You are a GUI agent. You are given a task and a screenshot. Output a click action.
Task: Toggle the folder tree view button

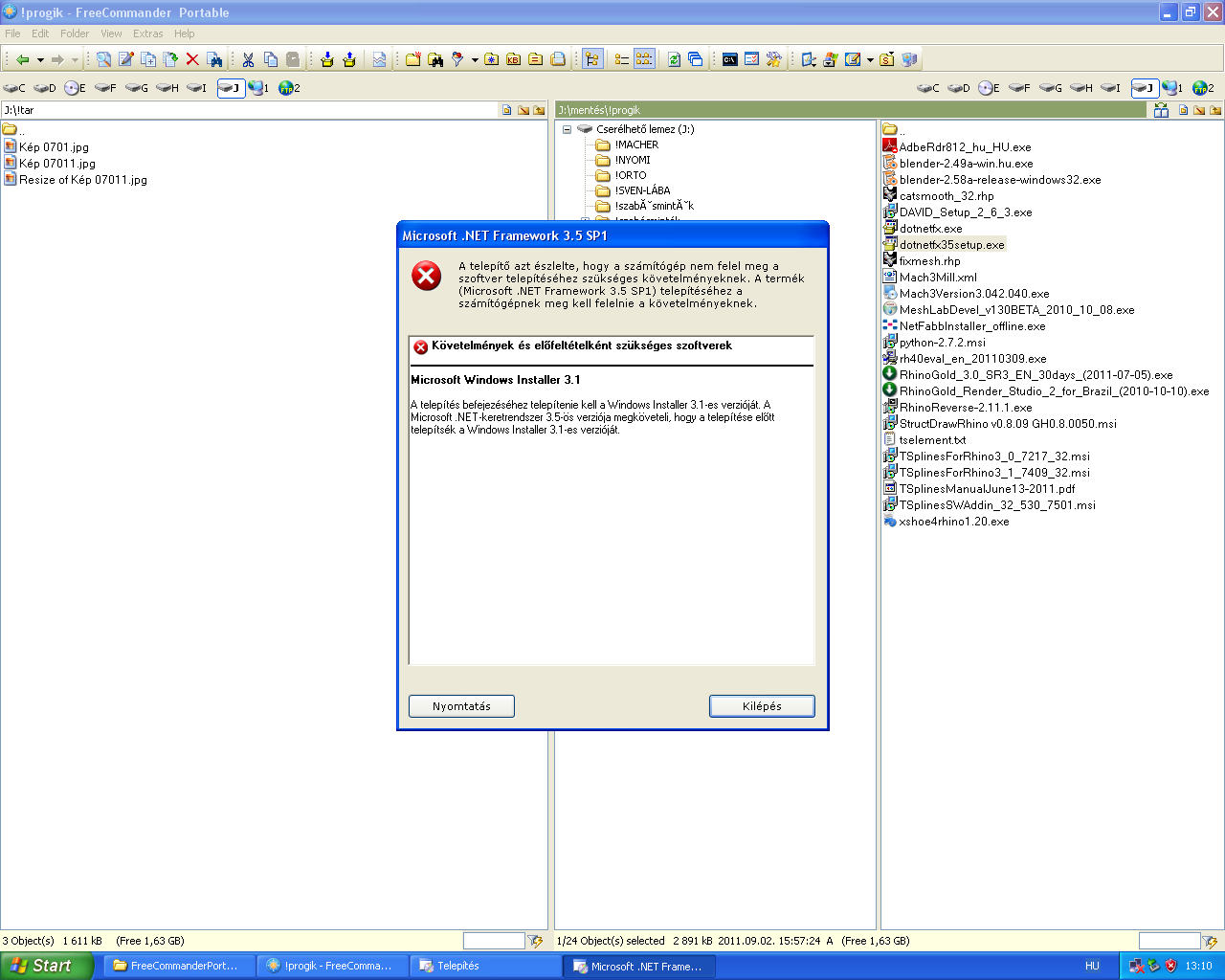(592, 59)
